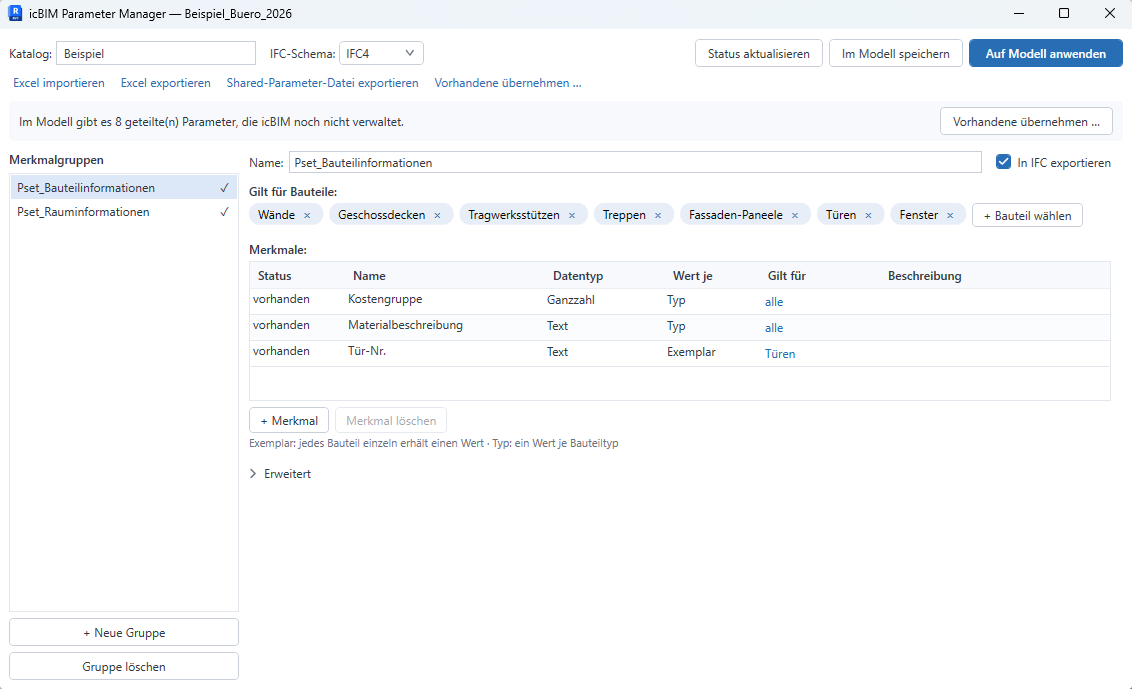This screenshot has width=1132, height=689.
Task: Click the alle link for Materialbeschreibung
Action: (x=774, y=328)
